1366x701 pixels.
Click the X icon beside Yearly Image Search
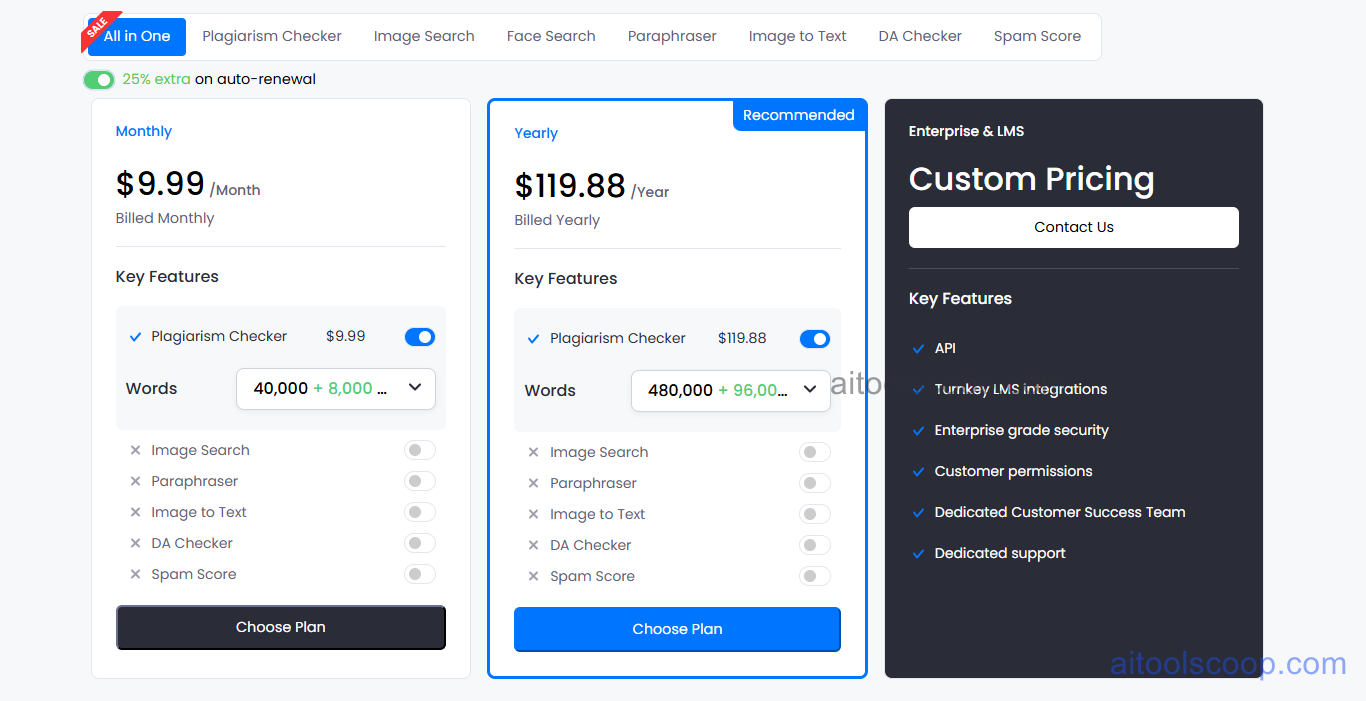(534, 453)
